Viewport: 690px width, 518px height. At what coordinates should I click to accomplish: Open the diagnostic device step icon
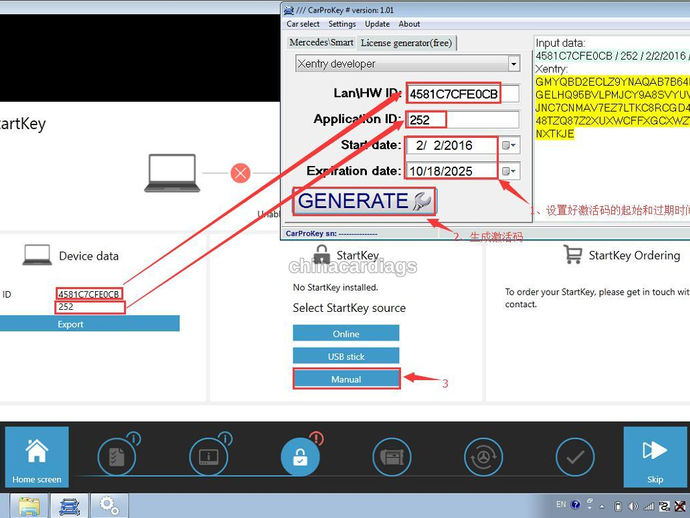[392, 457]
